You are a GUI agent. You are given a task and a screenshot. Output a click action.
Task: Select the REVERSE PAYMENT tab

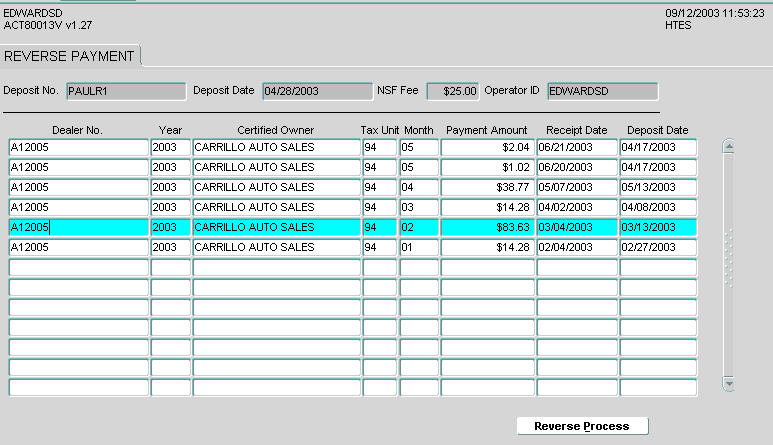coord(71,56)
